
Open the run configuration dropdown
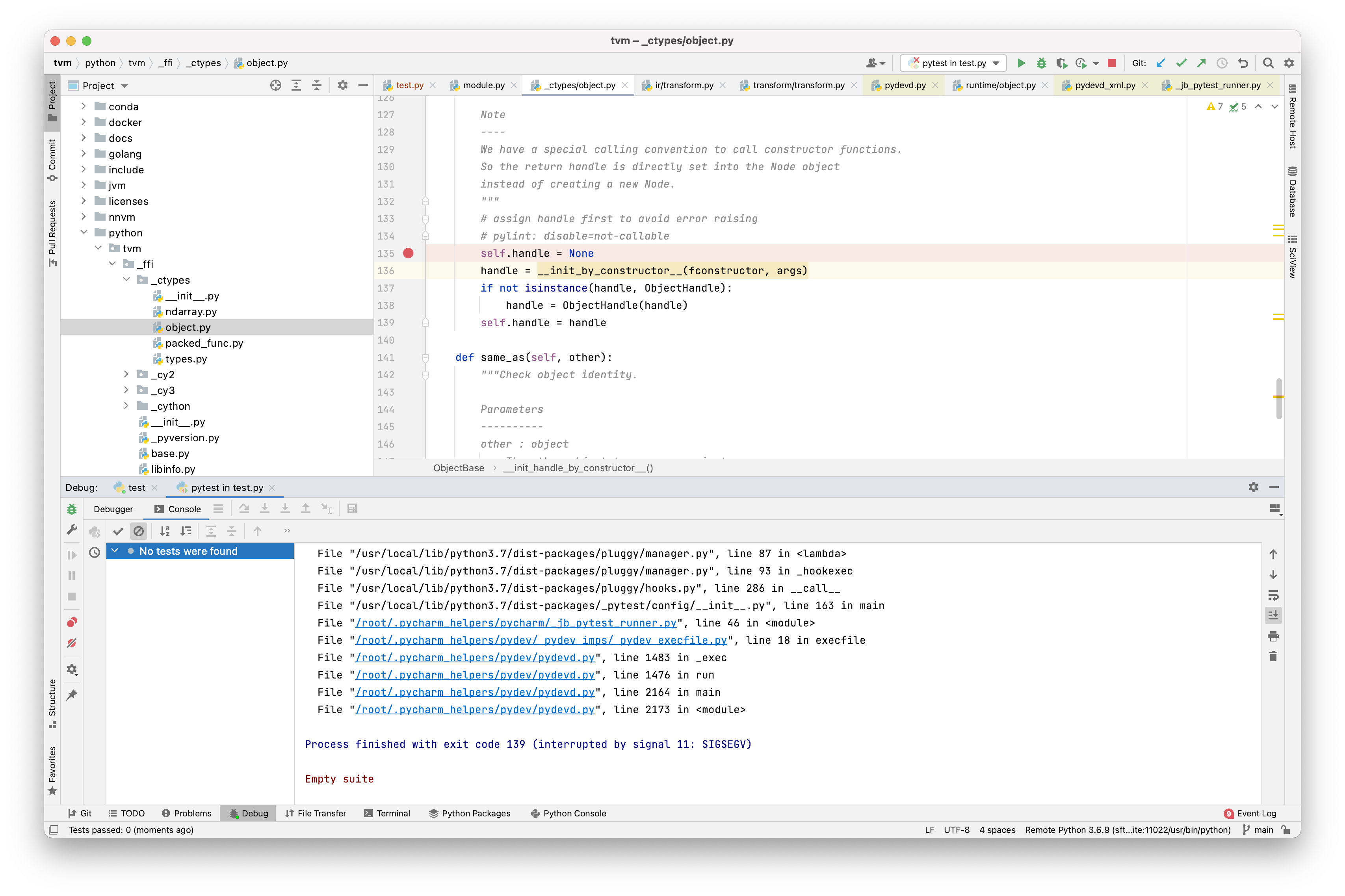click(995, 63)
